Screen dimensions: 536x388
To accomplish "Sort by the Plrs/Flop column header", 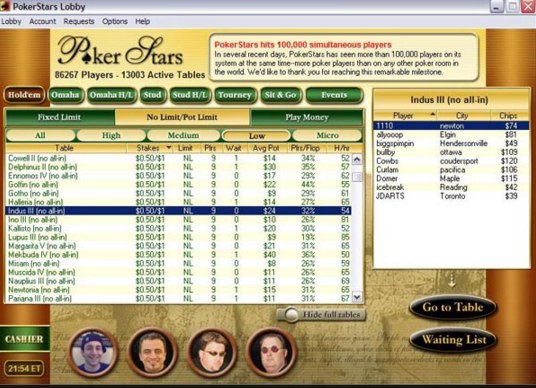I will (x=305, y=148).
